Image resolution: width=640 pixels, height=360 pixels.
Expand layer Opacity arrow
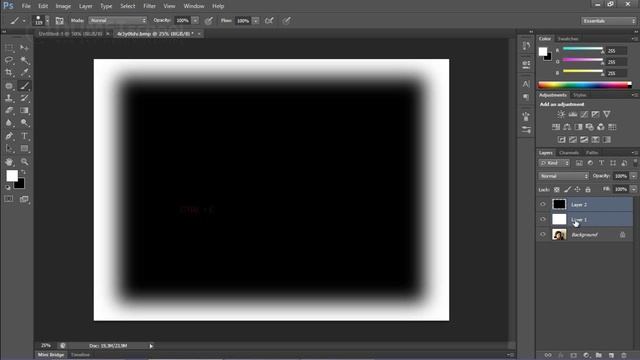[x=633, y=176]
